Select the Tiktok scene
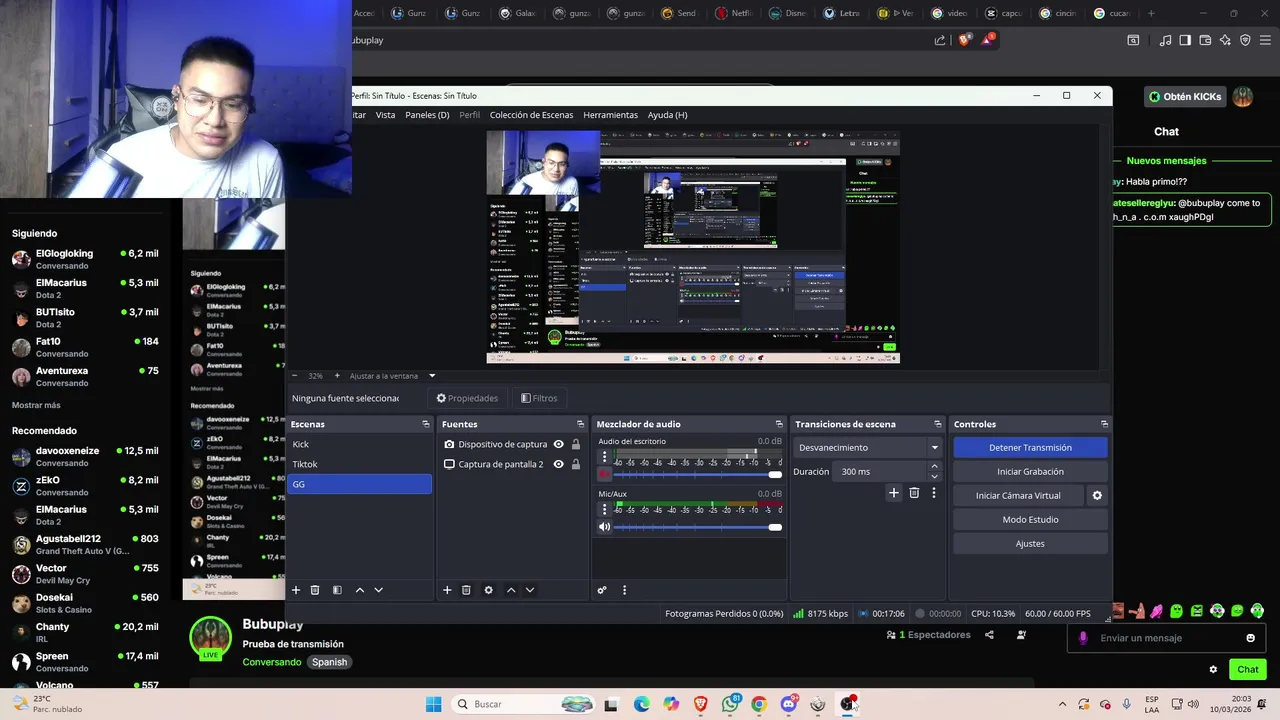The height and width of the screenshot is (720, 1280). (x=360, y=464)
